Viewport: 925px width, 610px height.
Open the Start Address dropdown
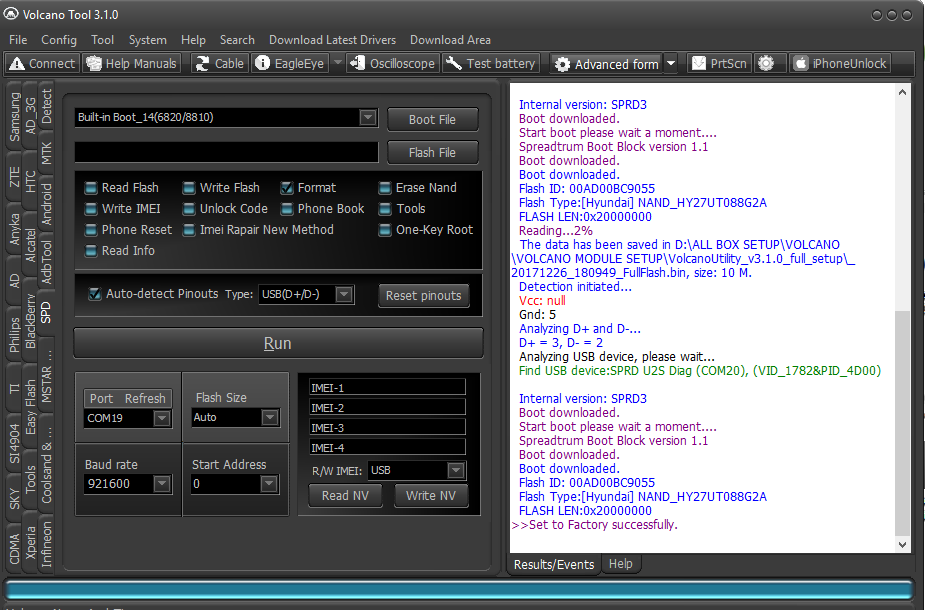pos(269,484)
